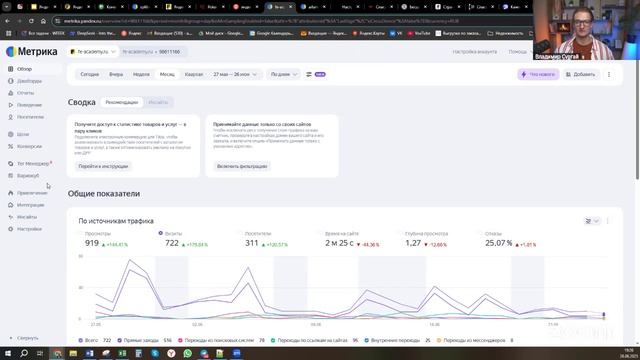Open date range 27 мая – 26 июн picker
640x360 pixels.
tap(235, 74)
